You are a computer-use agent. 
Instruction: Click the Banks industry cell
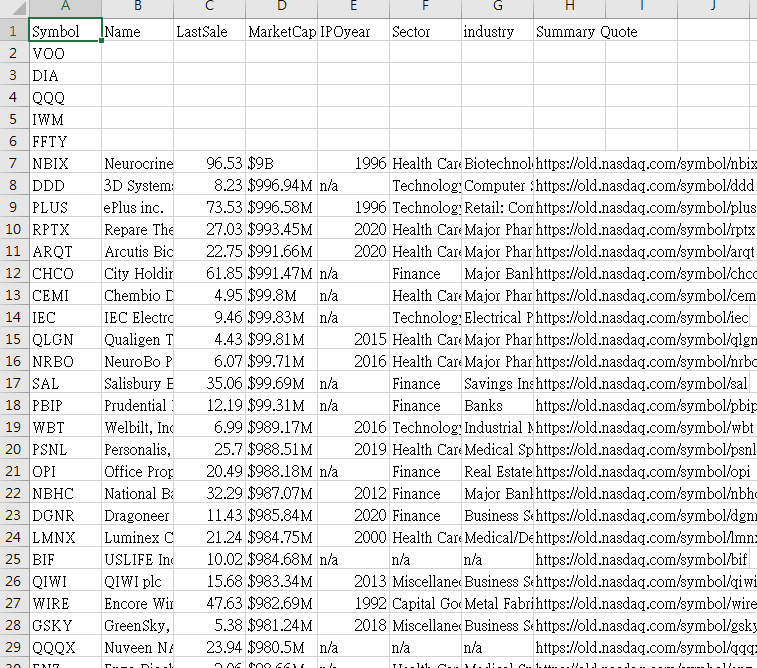click(x=498, y=405)
